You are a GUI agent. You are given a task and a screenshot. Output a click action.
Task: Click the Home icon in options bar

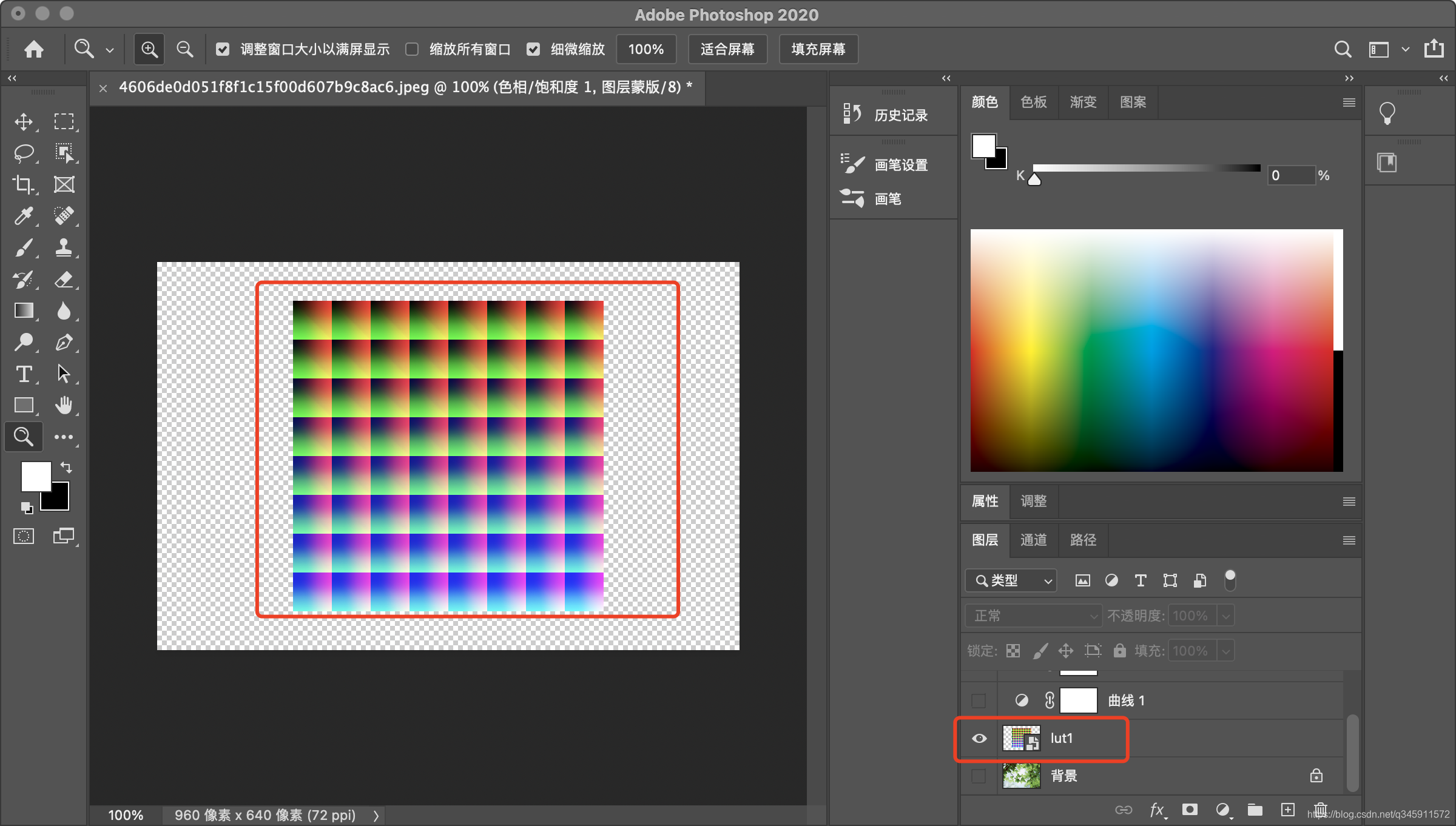(x=34, y=49)
